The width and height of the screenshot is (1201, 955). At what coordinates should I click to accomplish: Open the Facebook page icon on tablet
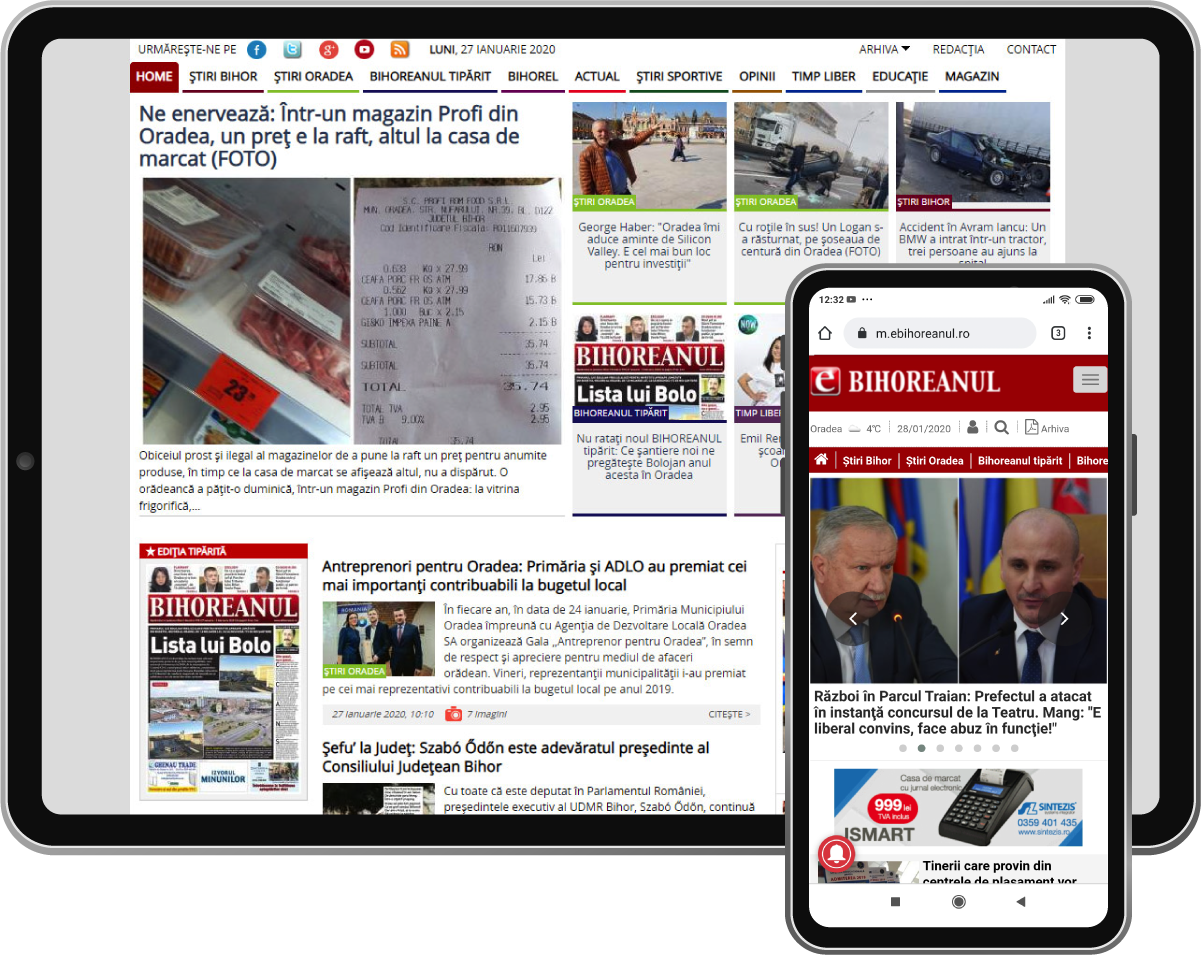click(257, 49)
